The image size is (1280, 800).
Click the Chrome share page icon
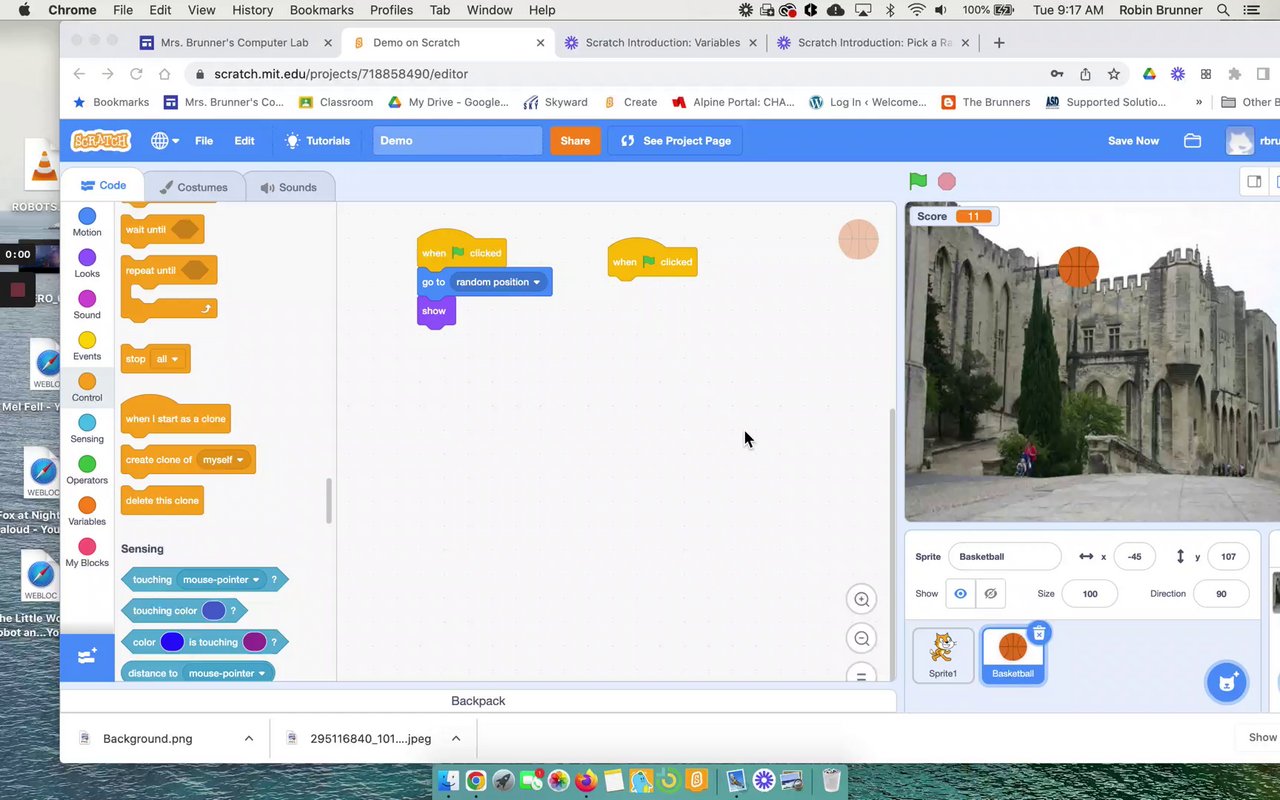tap(1085, 74)
